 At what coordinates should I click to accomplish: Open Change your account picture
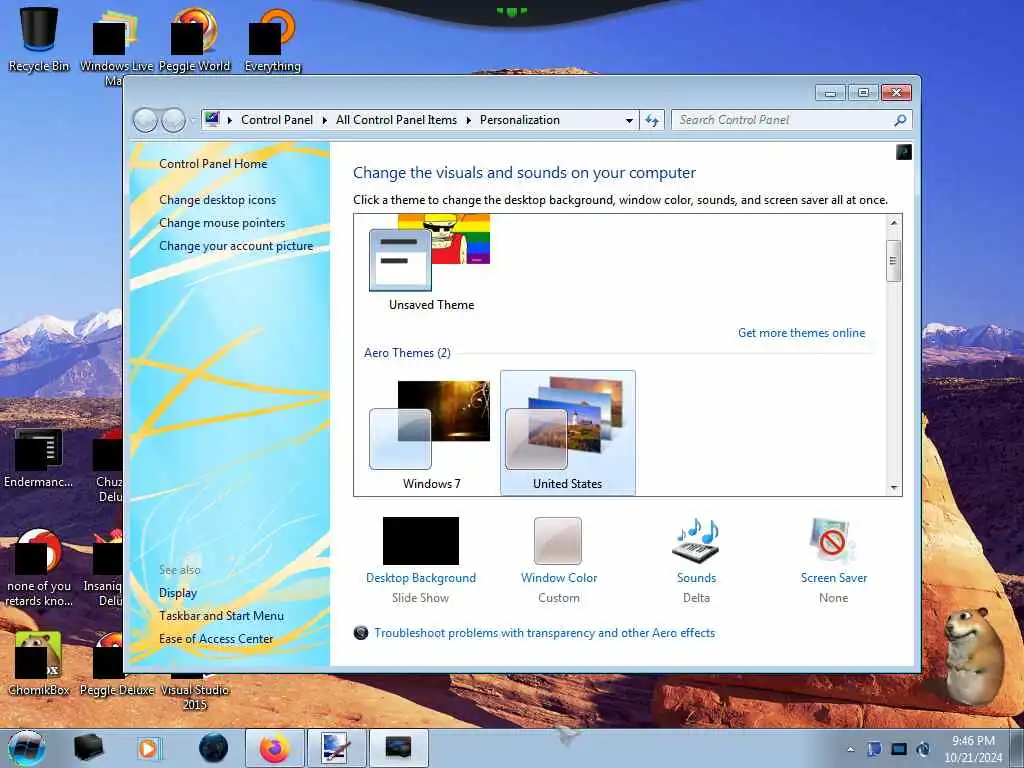tap(236, 246)
